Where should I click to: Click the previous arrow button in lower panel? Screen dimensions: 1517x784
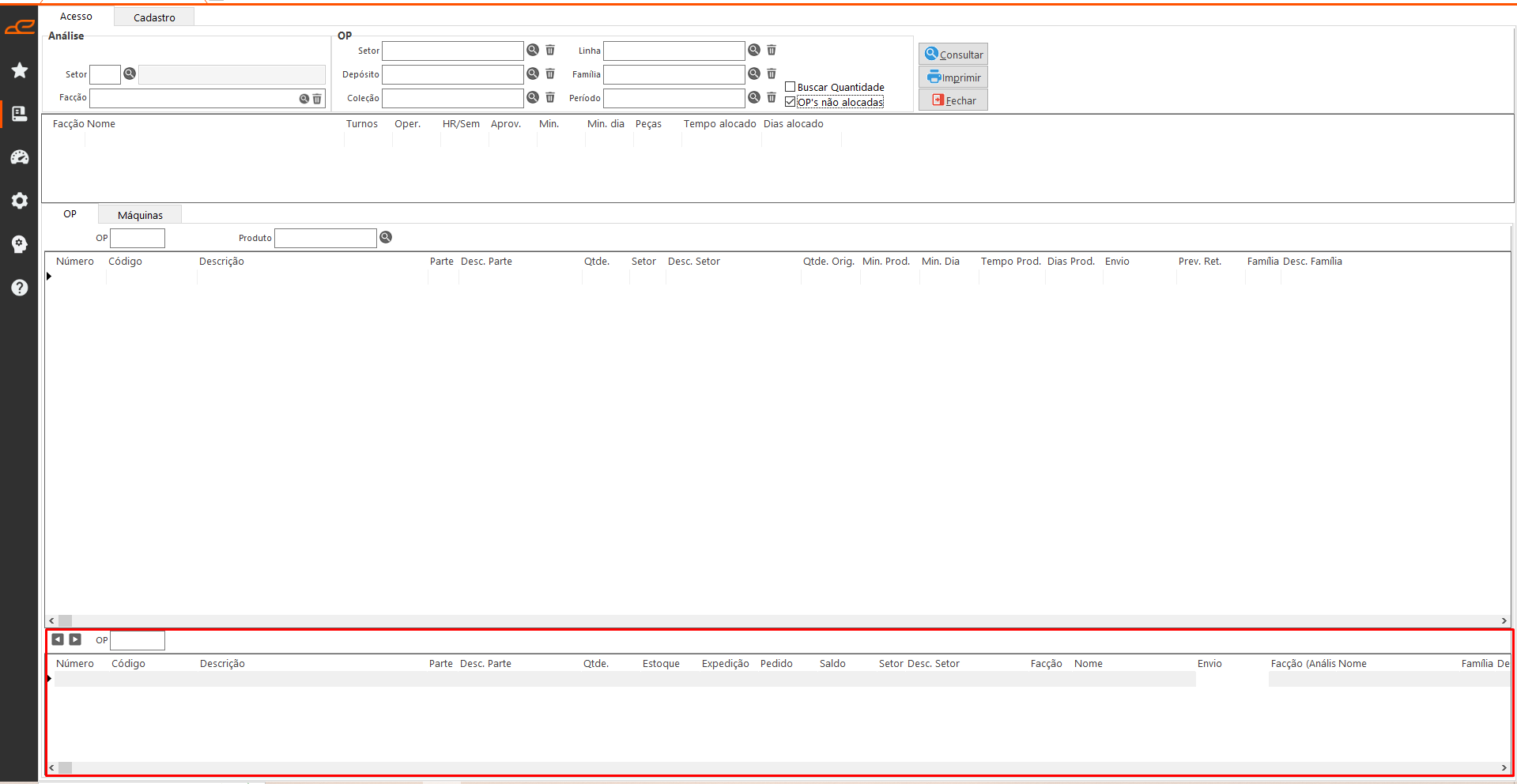pos(58,639)
